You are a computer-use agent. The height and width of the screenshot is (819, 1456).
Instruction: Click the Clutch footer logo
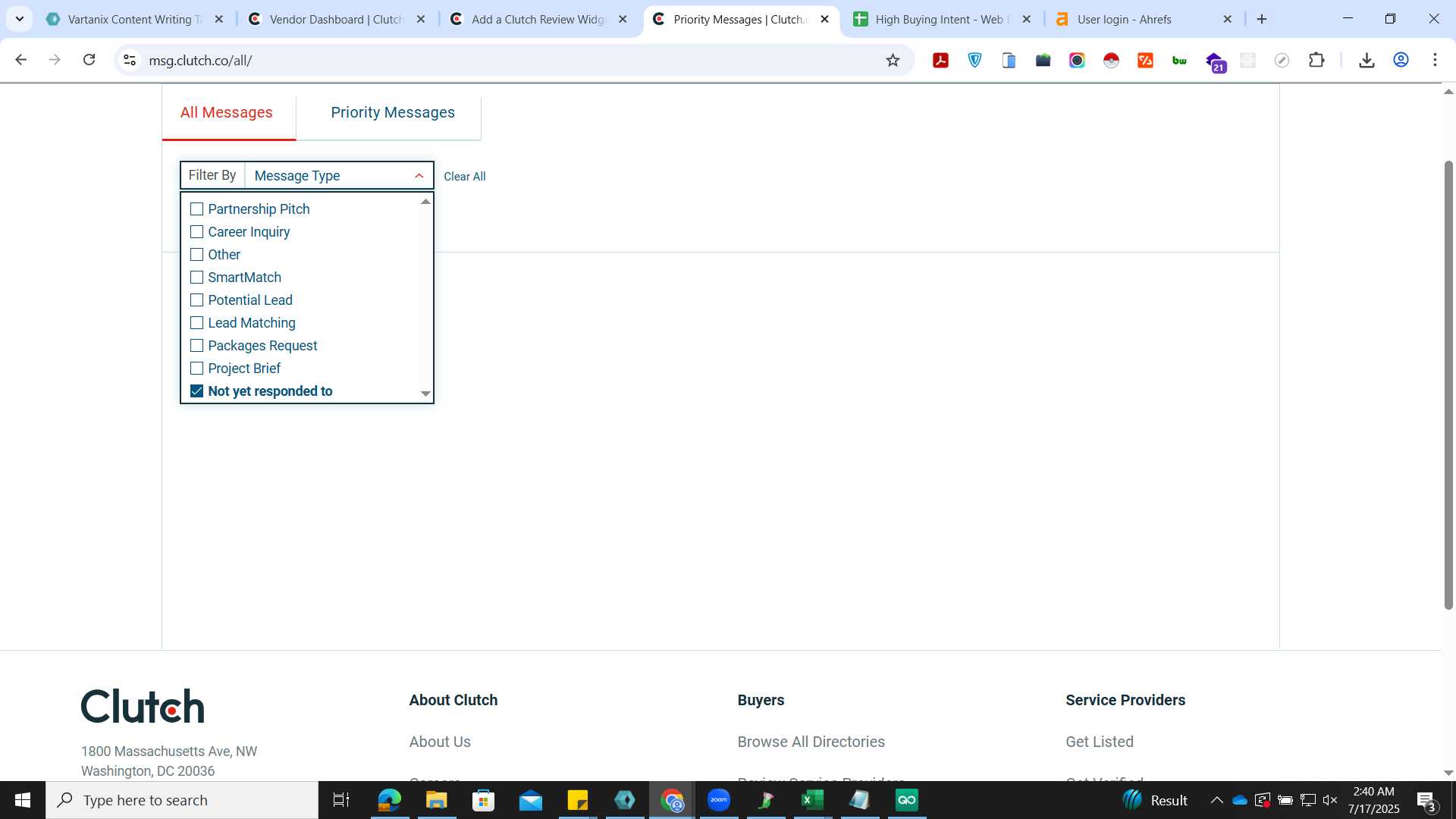143,706
